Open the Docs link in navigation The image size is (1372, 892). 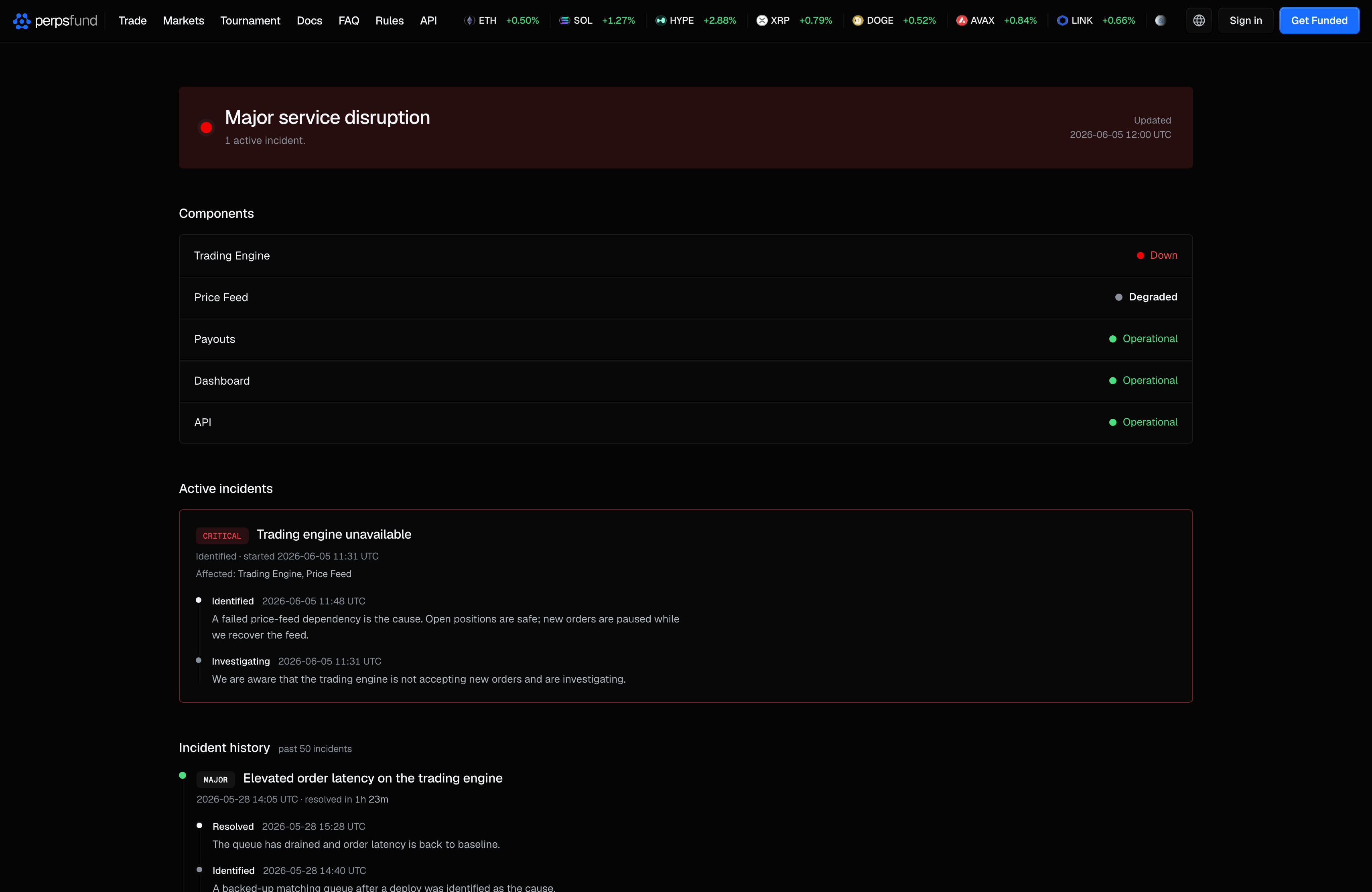tap(310, 21)
